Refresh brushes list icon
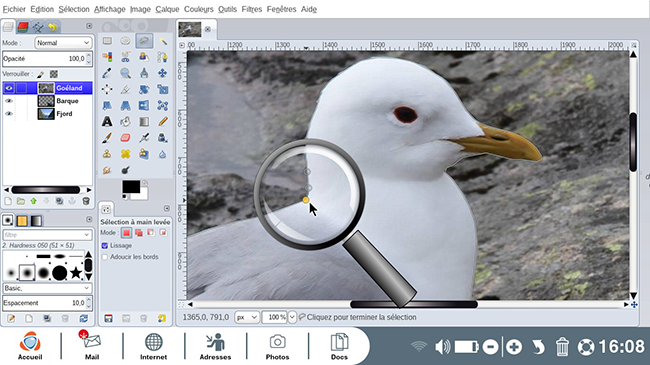Screen dimensions: 650x365 click(84, 319)
